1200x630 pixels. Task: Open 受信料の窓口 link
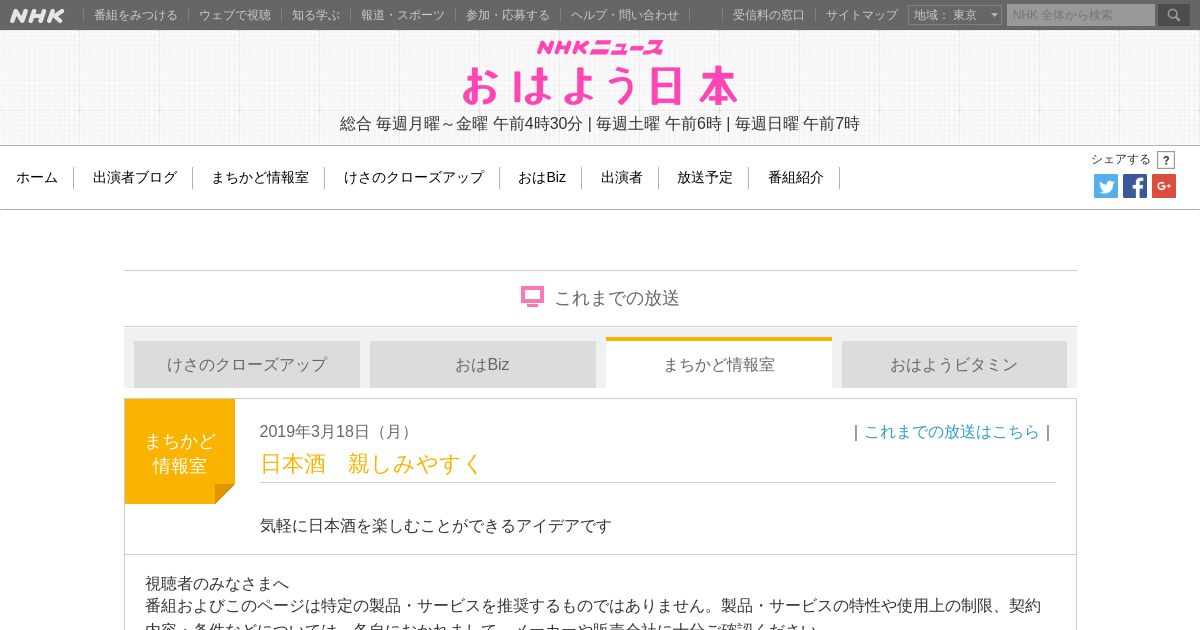pos(769,15)
